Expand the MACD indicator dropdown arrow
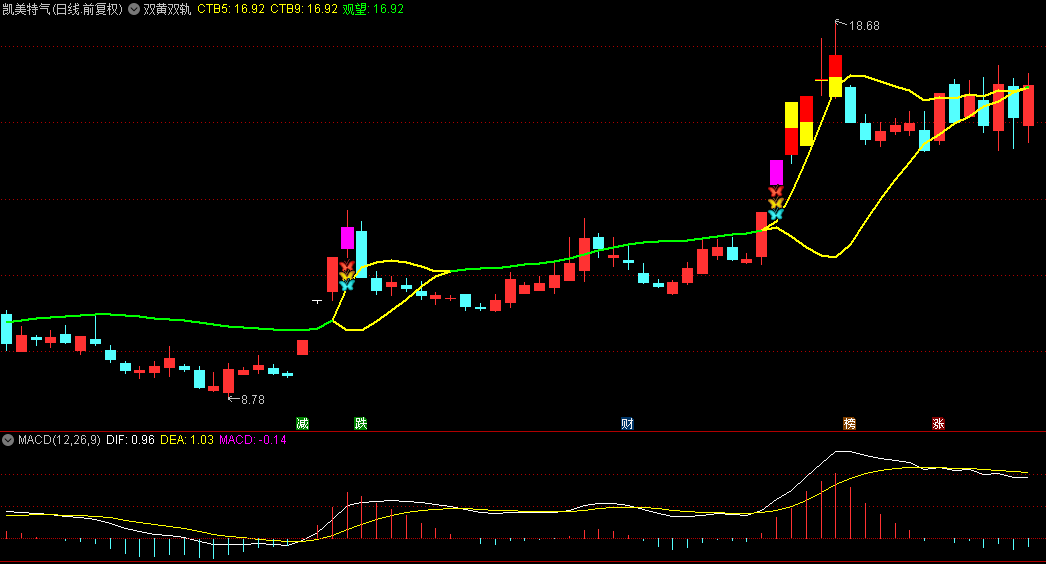 [8, 440]
